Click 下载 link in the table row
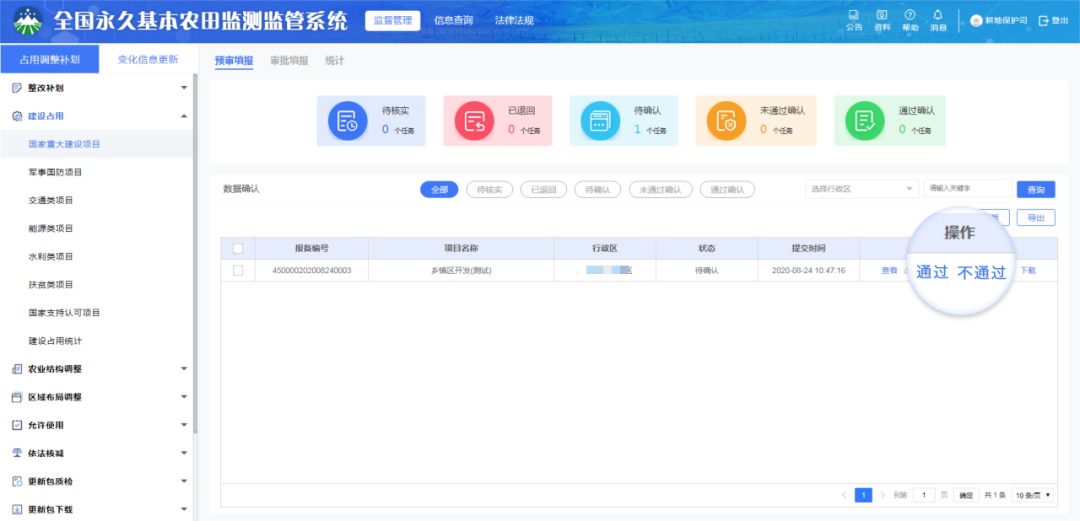The width and height of the screenshot is (1080, 521). pyautogui.click(x=1028, y=271)
